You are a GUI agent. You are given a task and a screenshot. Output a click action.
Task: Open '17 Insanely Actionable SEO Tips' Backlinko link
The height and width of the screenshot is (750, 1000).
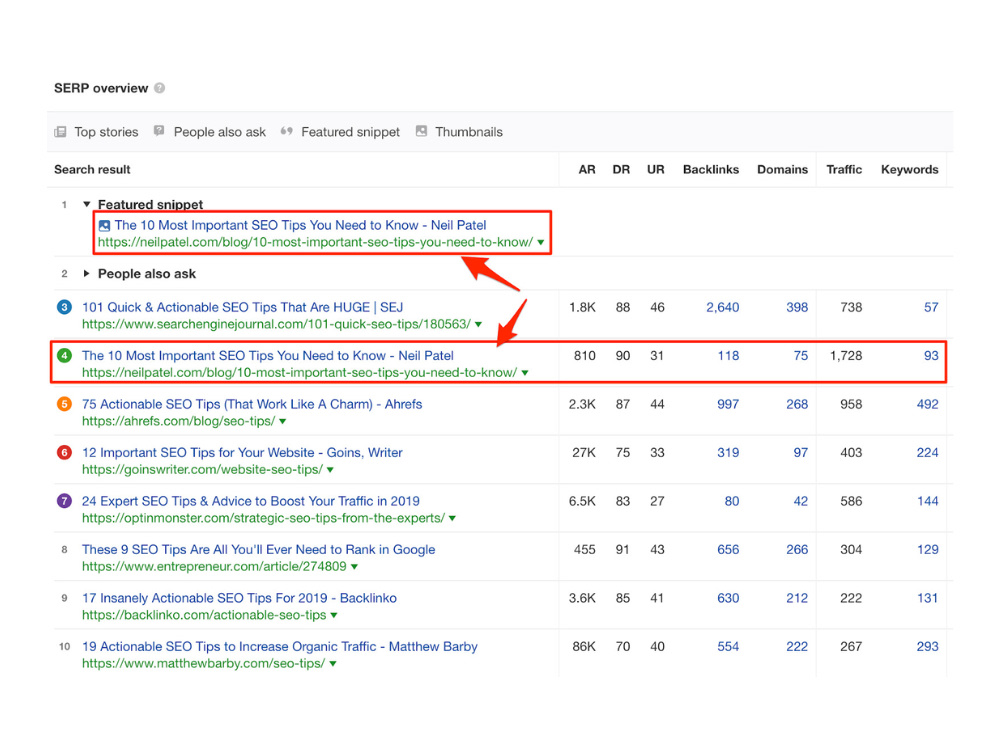pyautogui.click(x=239, y=598)
